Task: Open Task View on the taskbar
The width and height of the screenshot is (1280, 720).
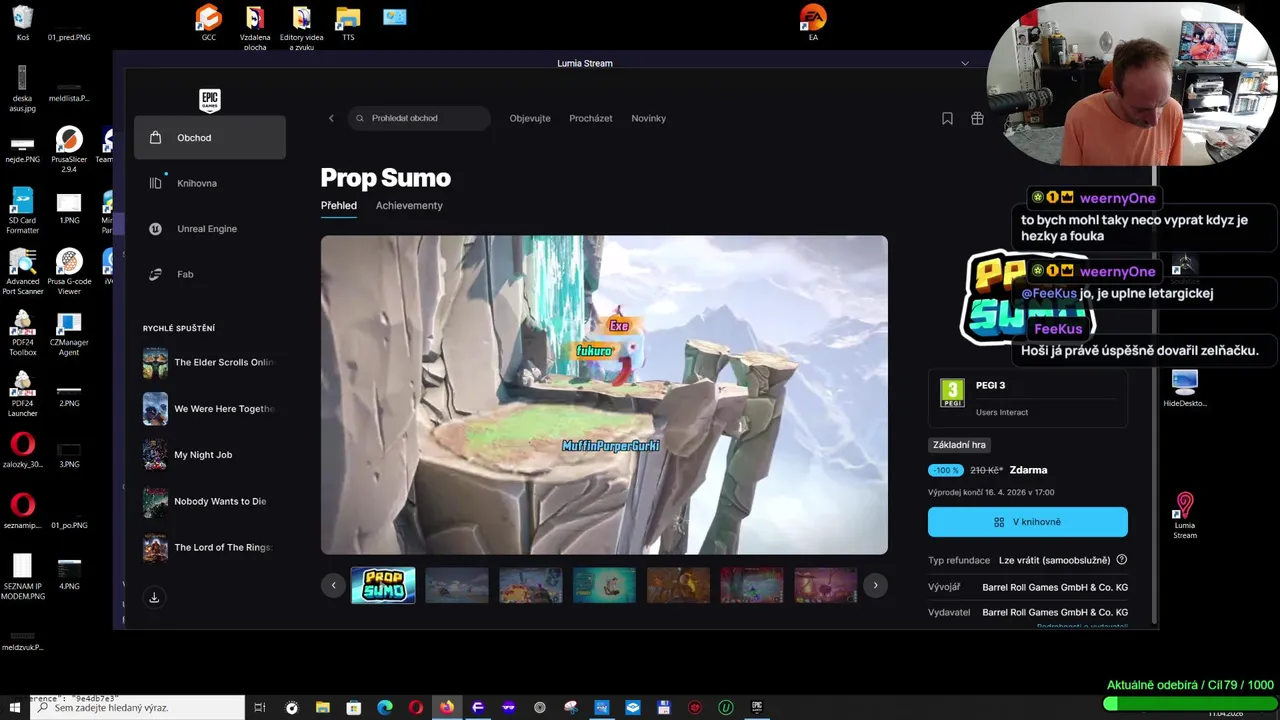Action: click(260, 707)
